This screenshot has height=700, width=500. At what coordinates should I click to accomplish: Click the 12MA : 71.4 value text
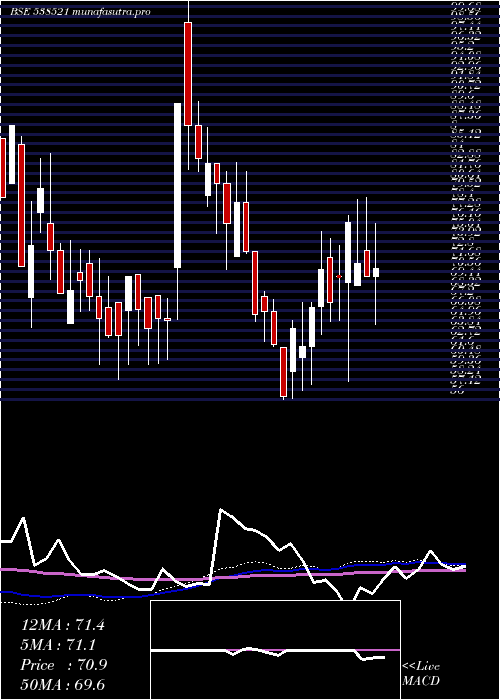[x=62, y=625]
